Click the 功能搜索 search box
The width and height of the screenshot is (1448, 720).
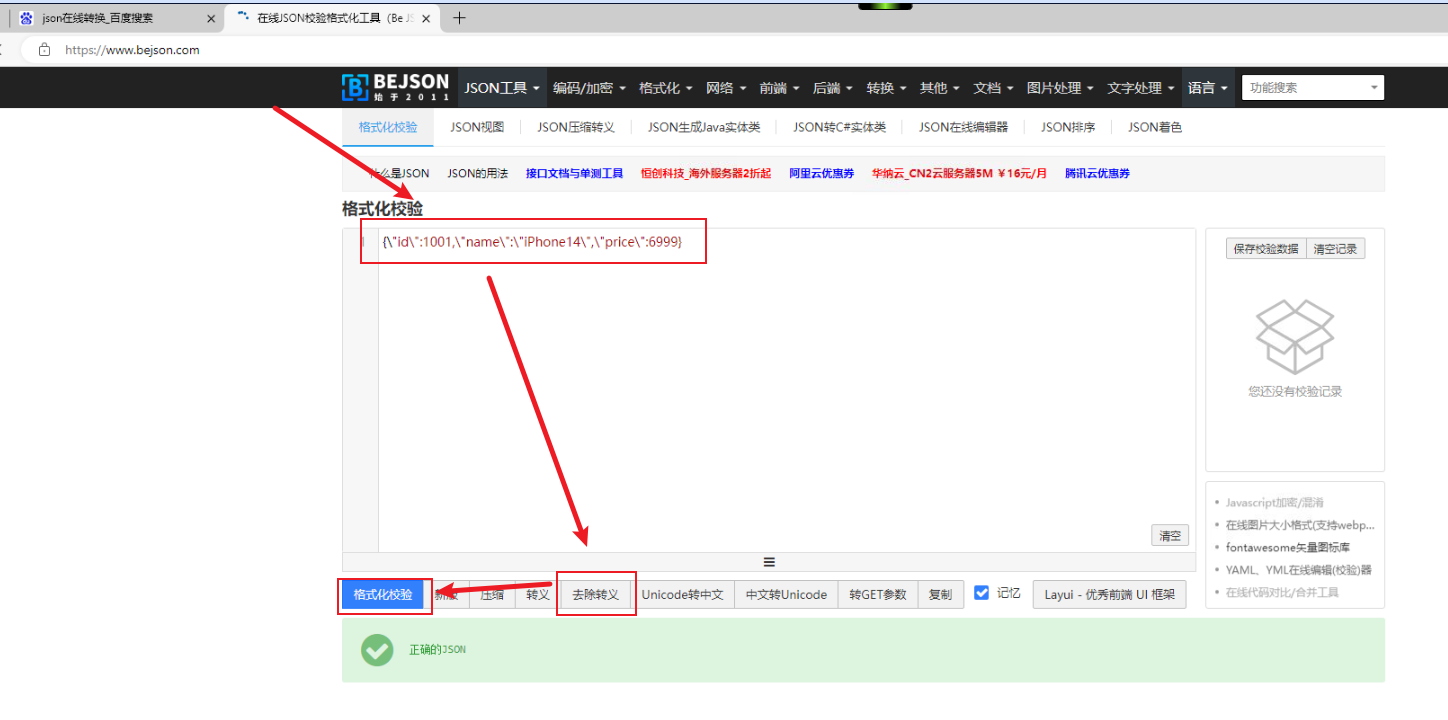(1313, 87)
